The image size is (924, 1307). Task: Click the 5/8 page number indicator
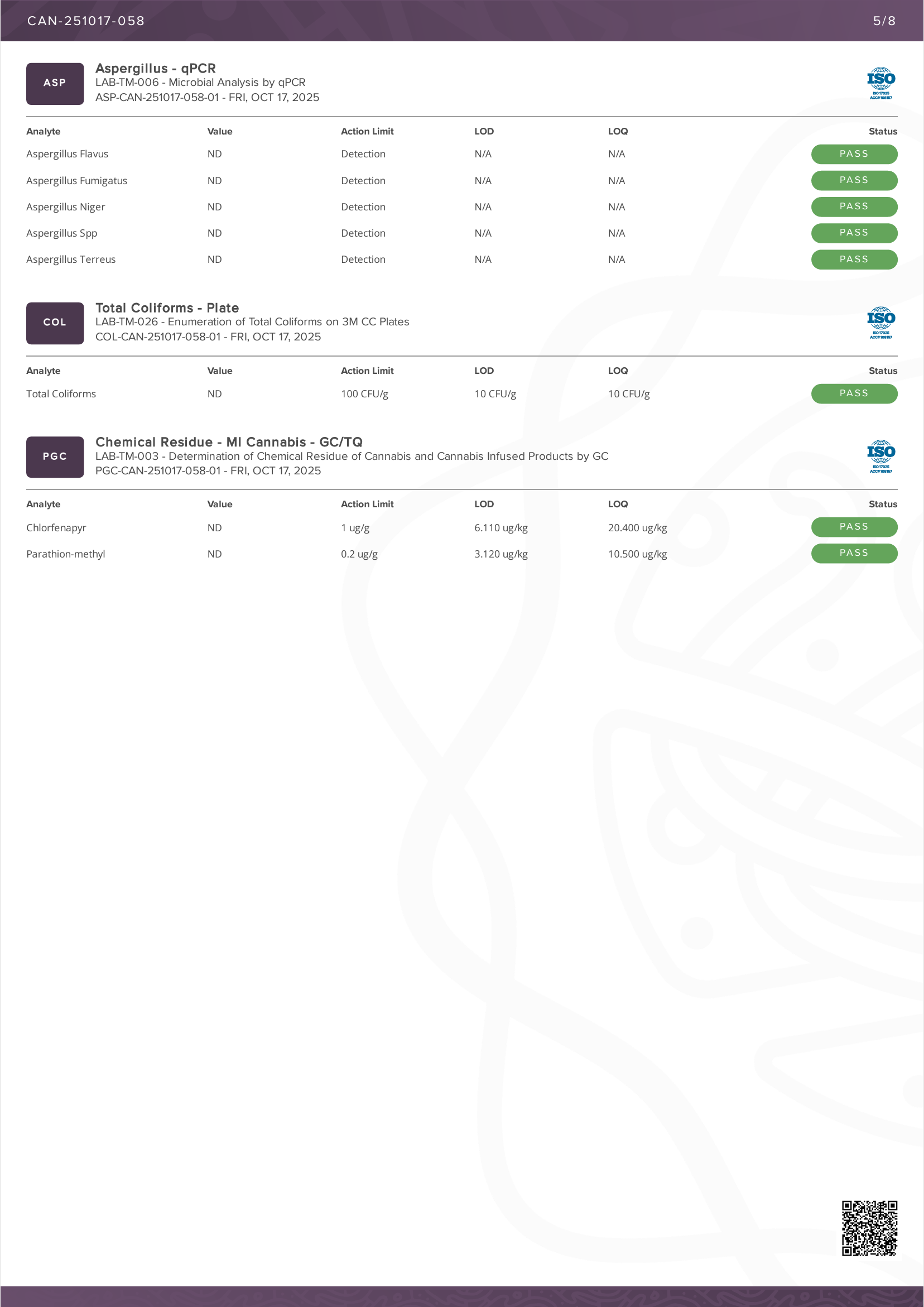tap(884, 21)
